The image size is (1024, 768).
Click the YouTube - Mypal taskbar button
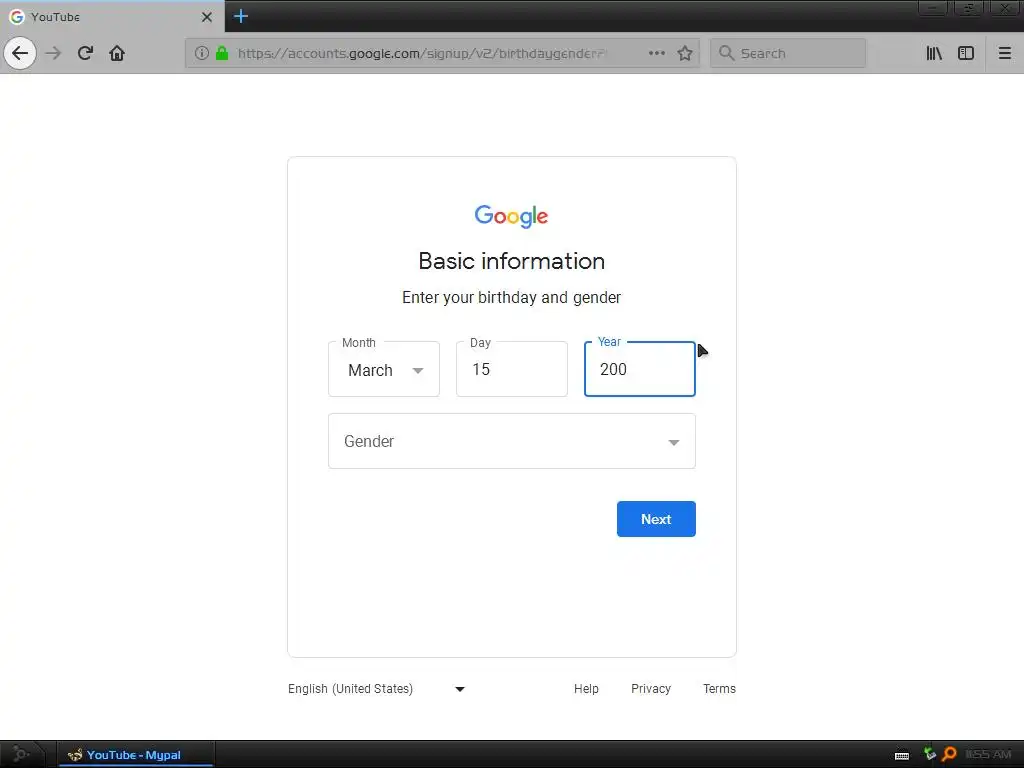coord(136,754)
